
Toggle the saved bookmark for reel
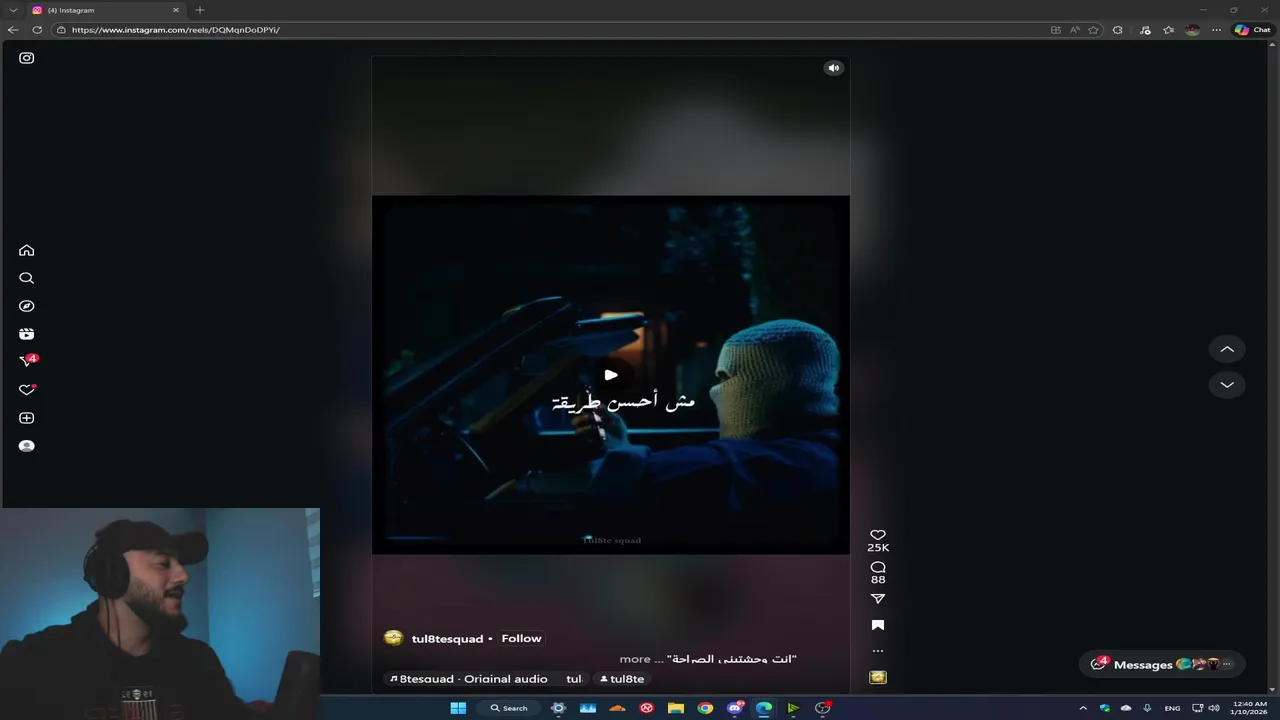click(x=878, y=625)
